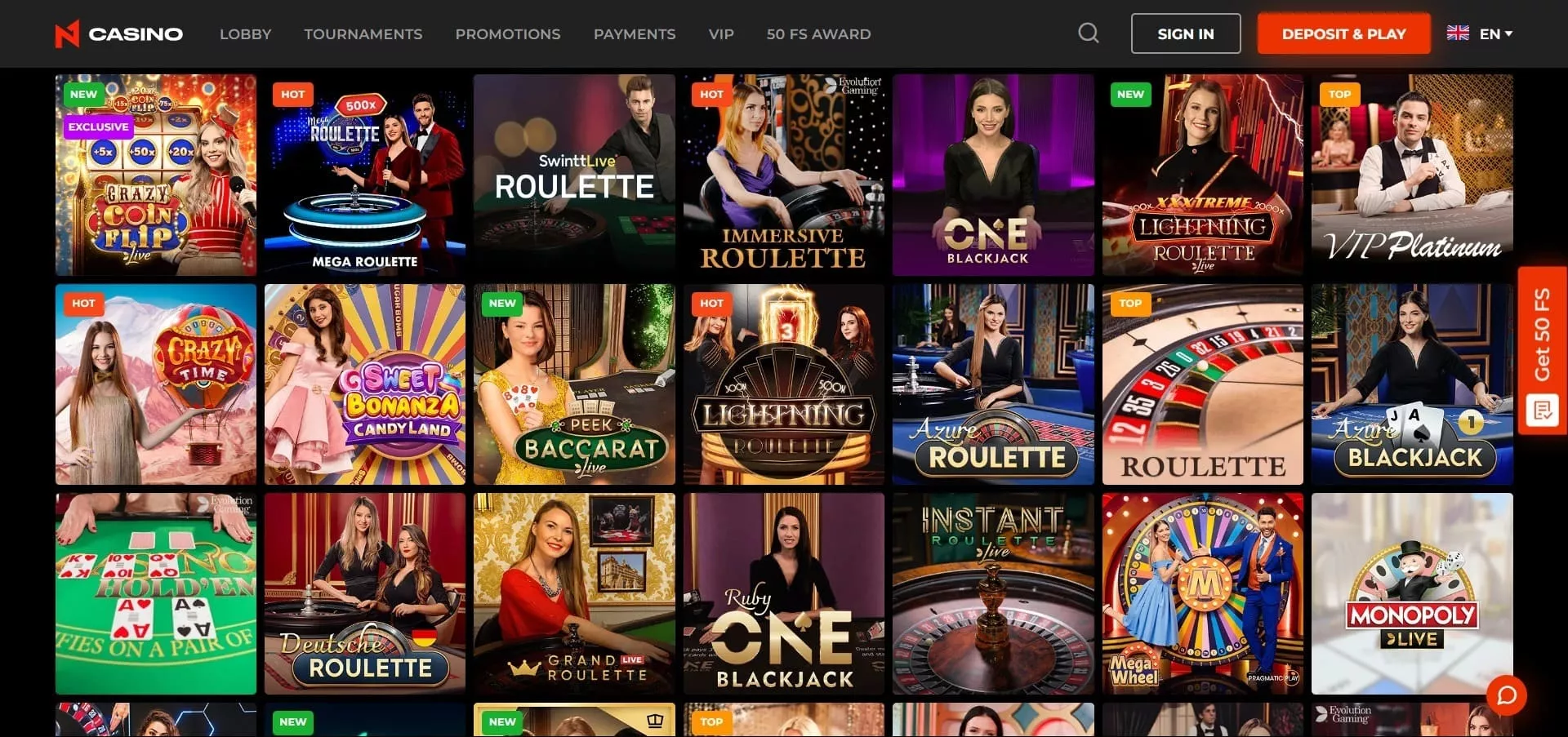Viewport: 1568px width, 737px height.
Task: Launch the Immersive Roulette game
Action: (x=784, y=175)
